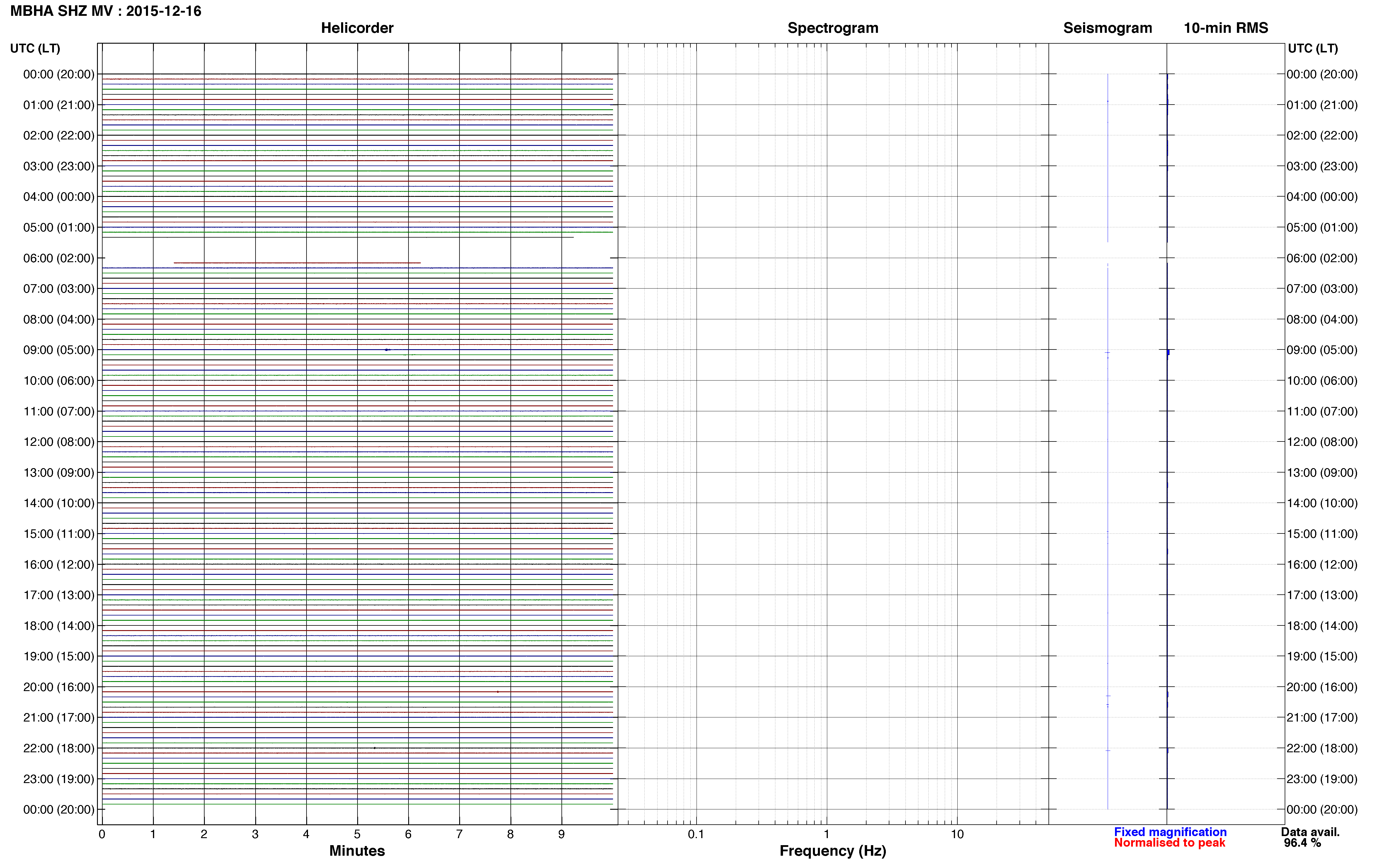The height and width of the screenshot is (868, 1389).
Task: Click '12:00 (08:00)' on the left time axis
Action: click(59, 442)
